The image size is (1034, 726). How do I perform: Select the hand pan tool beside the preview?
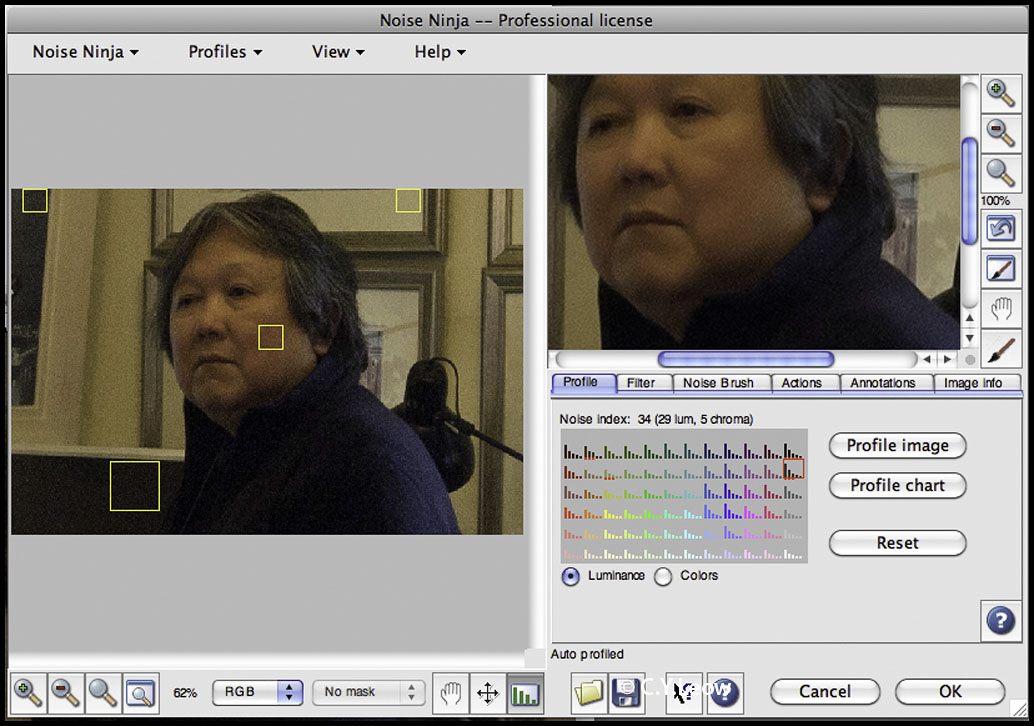tap(1001, 309)
